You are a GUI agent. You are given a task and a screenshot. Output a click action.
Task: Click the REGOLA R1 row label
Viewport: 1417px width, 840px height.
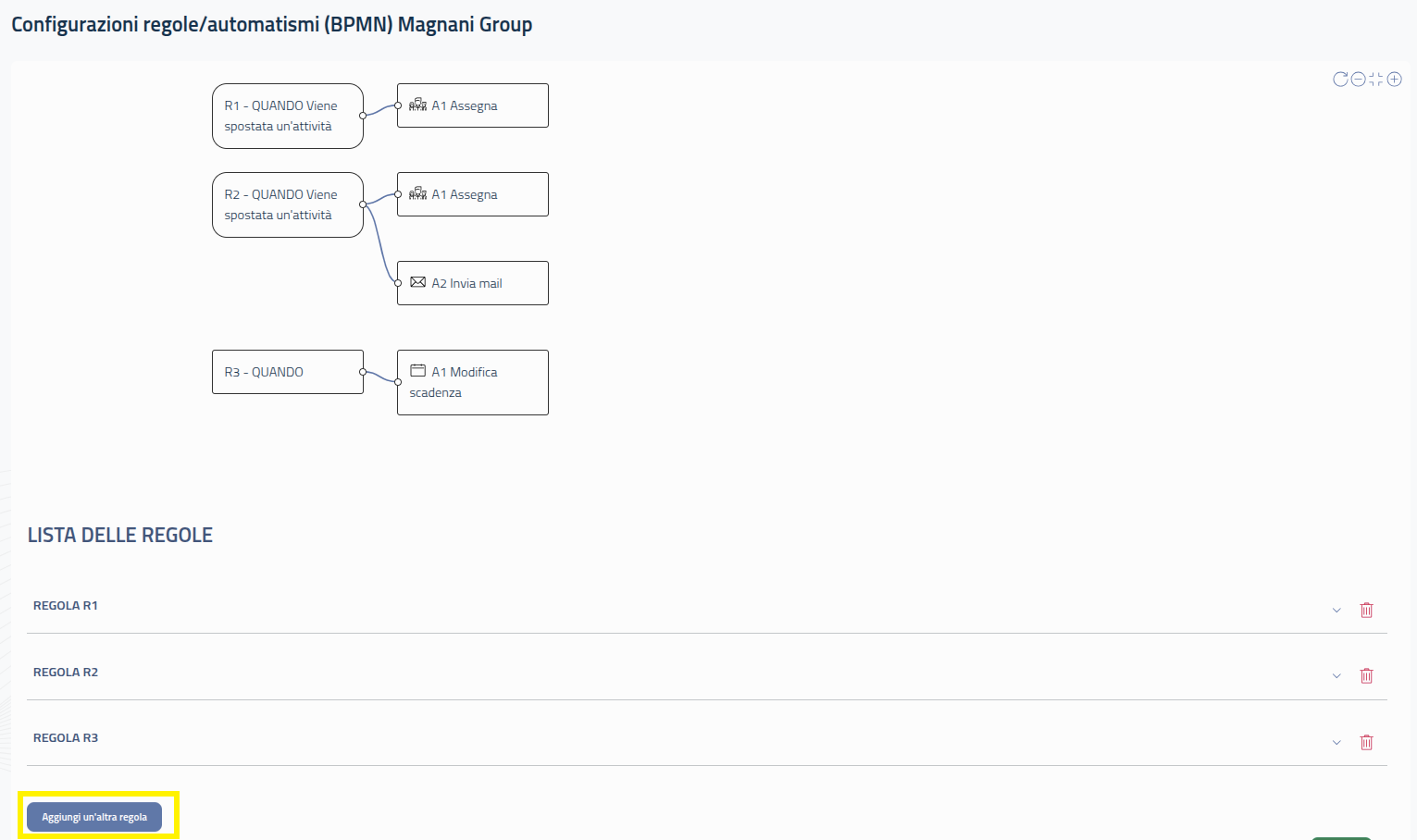coord(66,606)
